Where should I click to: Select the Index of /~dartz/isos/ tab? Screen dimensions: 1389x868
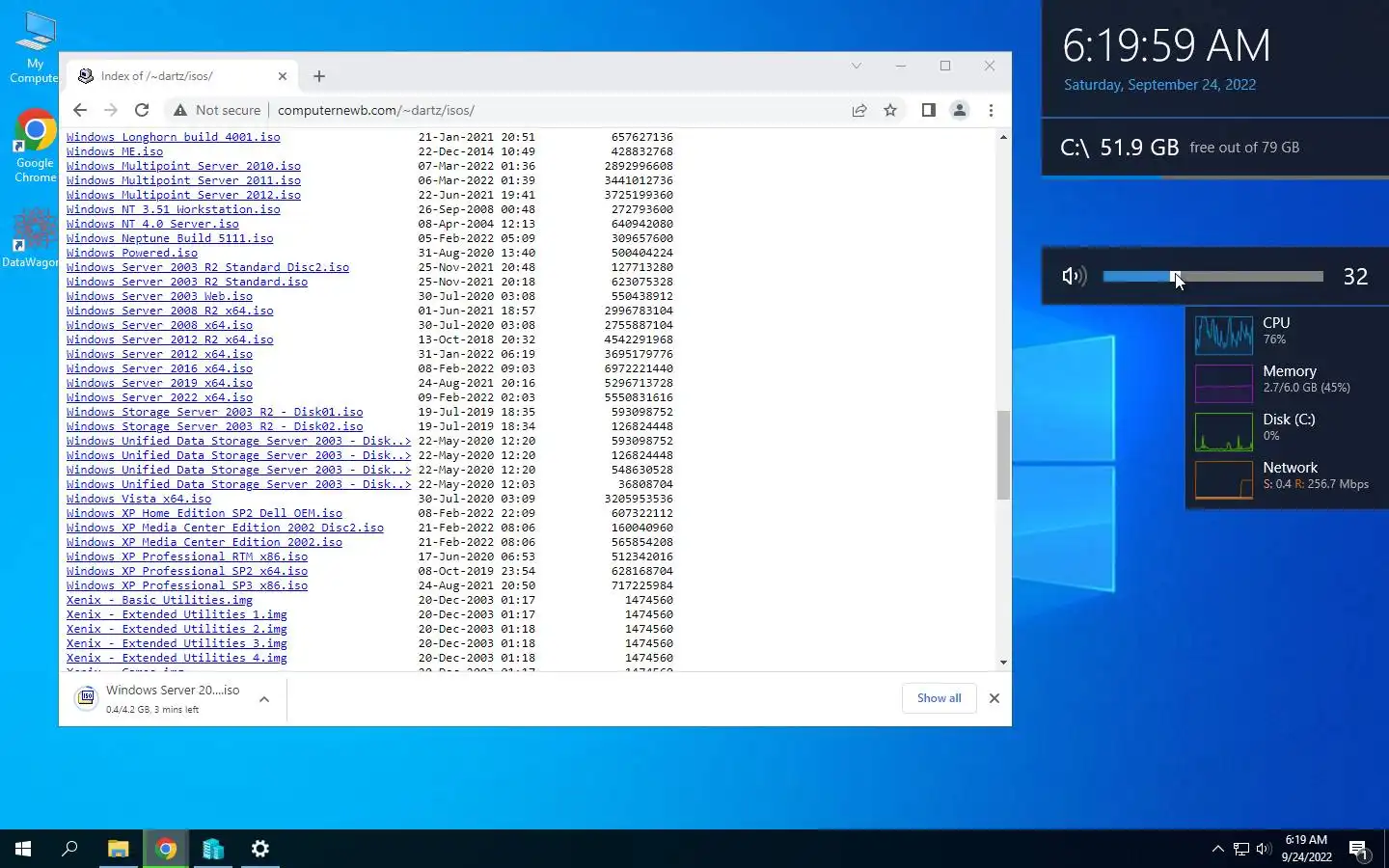183,76
